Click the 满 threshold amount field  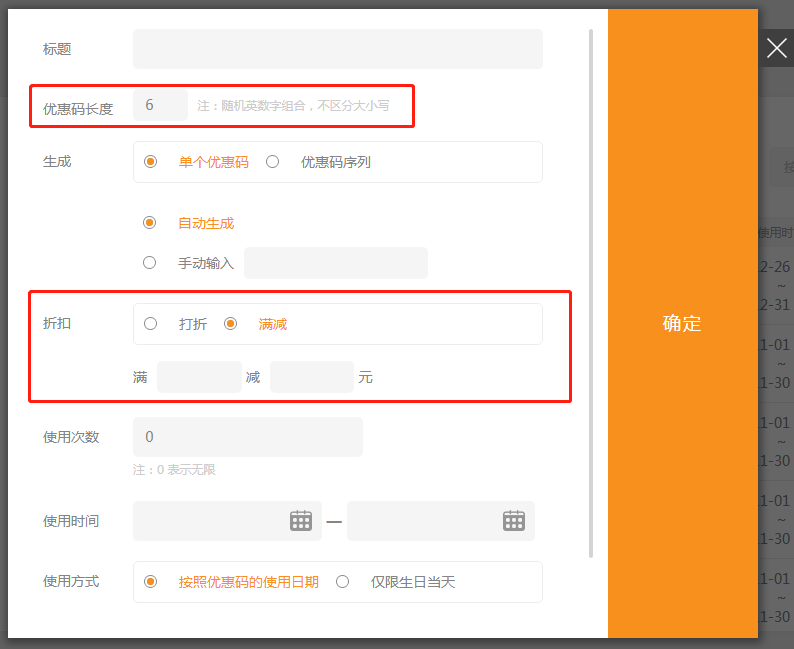pyautogui.click(x=199, y=377)
